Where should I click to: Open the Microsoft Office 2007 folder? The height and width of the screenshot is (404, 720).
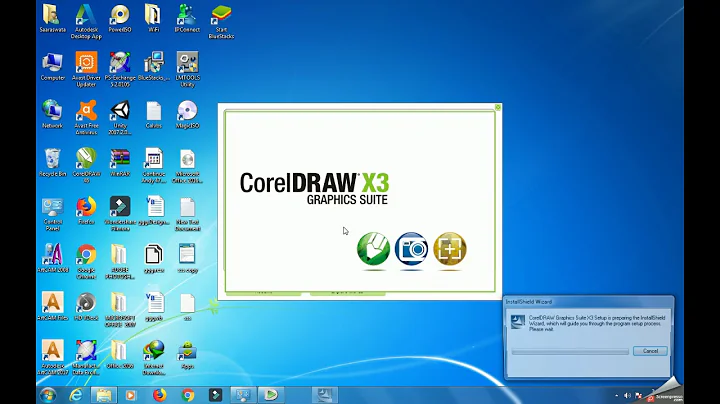120,311
